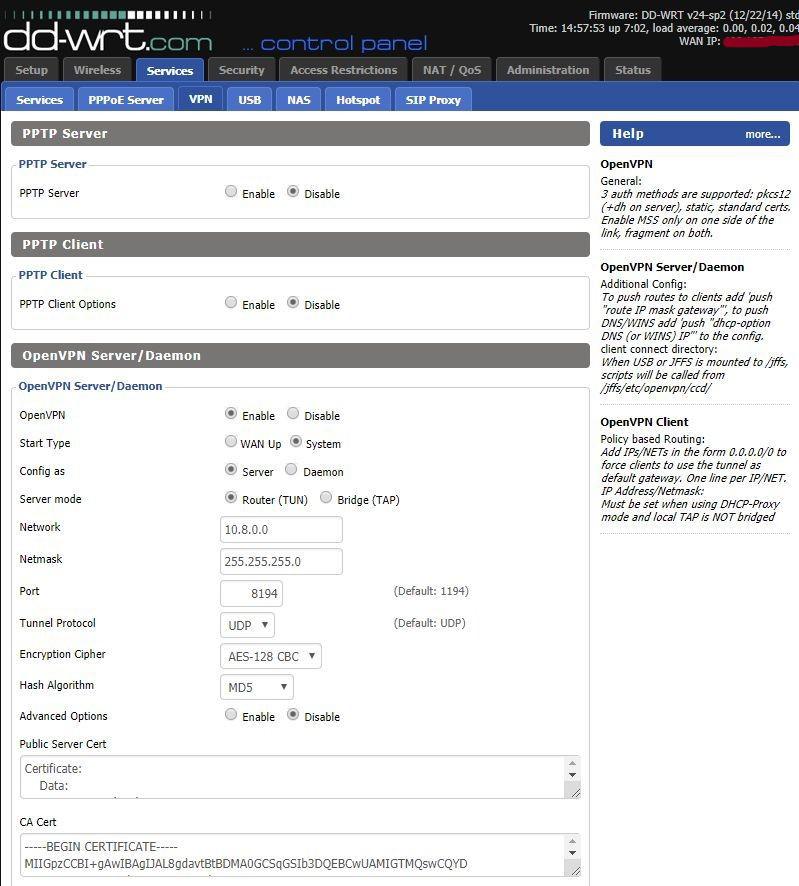Select Disable for PPTP Client Options
Screen dimensions: 799x886
coord(293,302)
